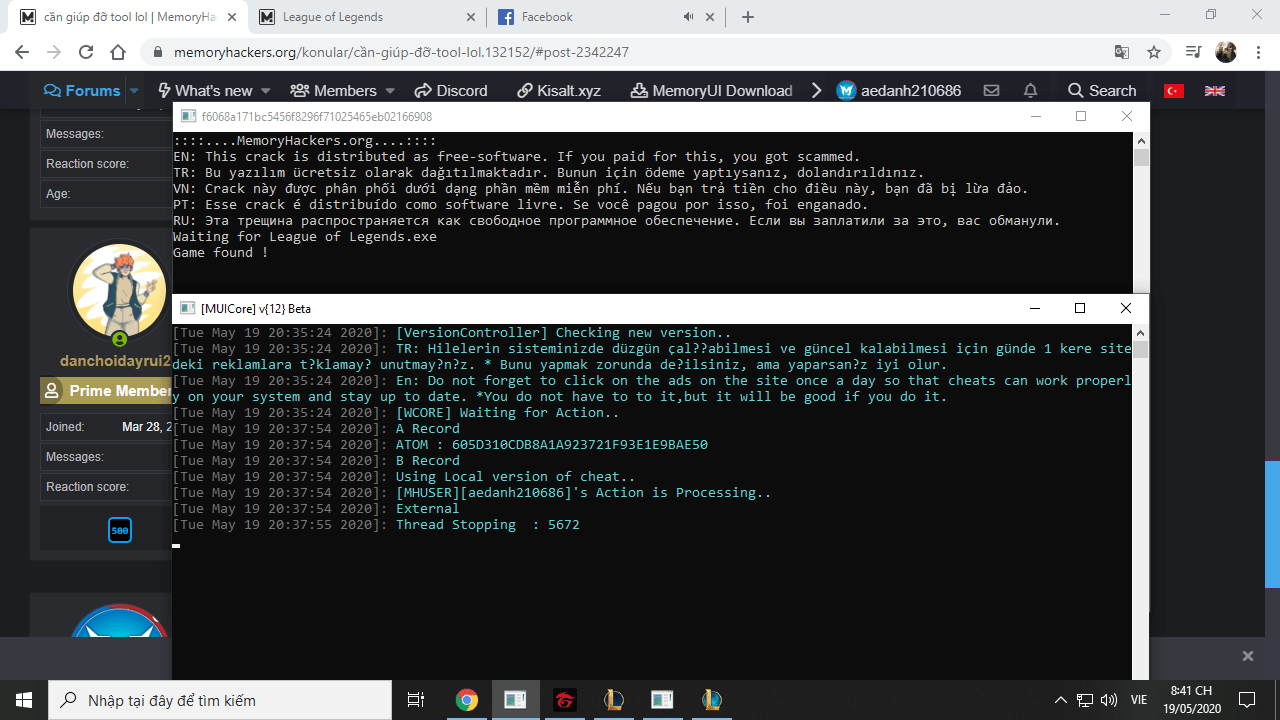Open Chrome media controls icon
1280x720 pixels.
click(x=1193, y=52)
